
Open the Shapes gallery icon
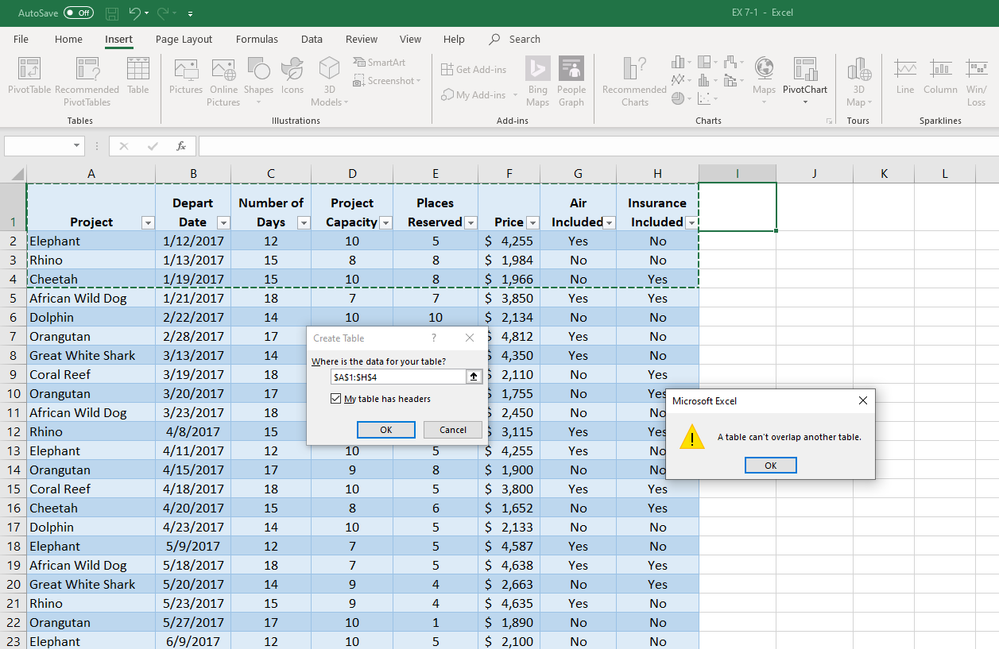(x=258, y=70)
